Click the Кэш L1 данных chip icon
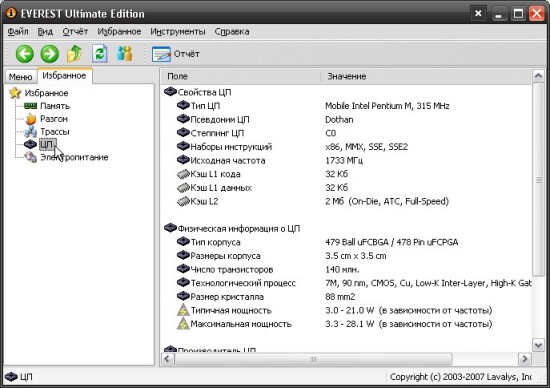Screen dimensions: 550x388 183,188
